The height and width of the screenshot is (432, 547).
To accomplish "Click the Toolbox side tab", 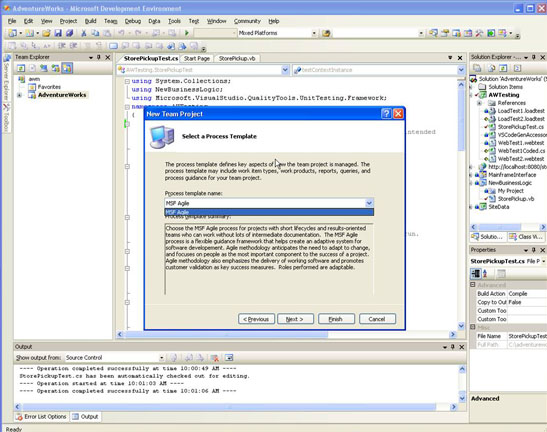I will (6, 118).
